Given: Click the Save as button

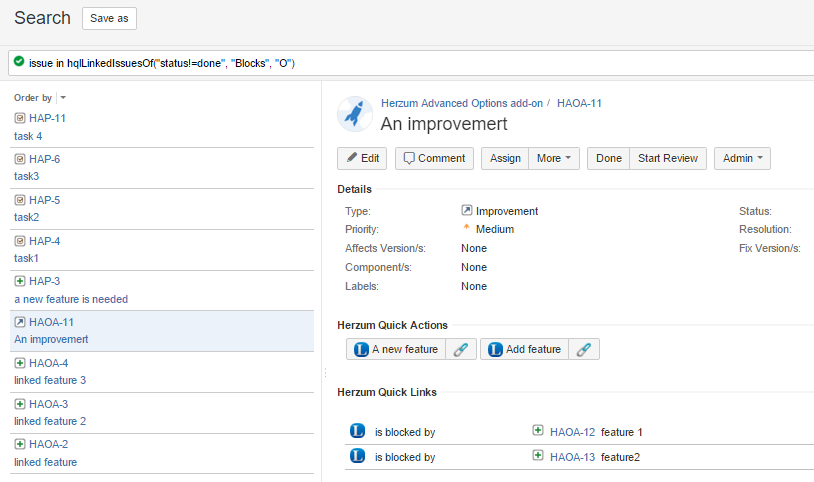Looking at the screenshot, I should pos(108,18).
